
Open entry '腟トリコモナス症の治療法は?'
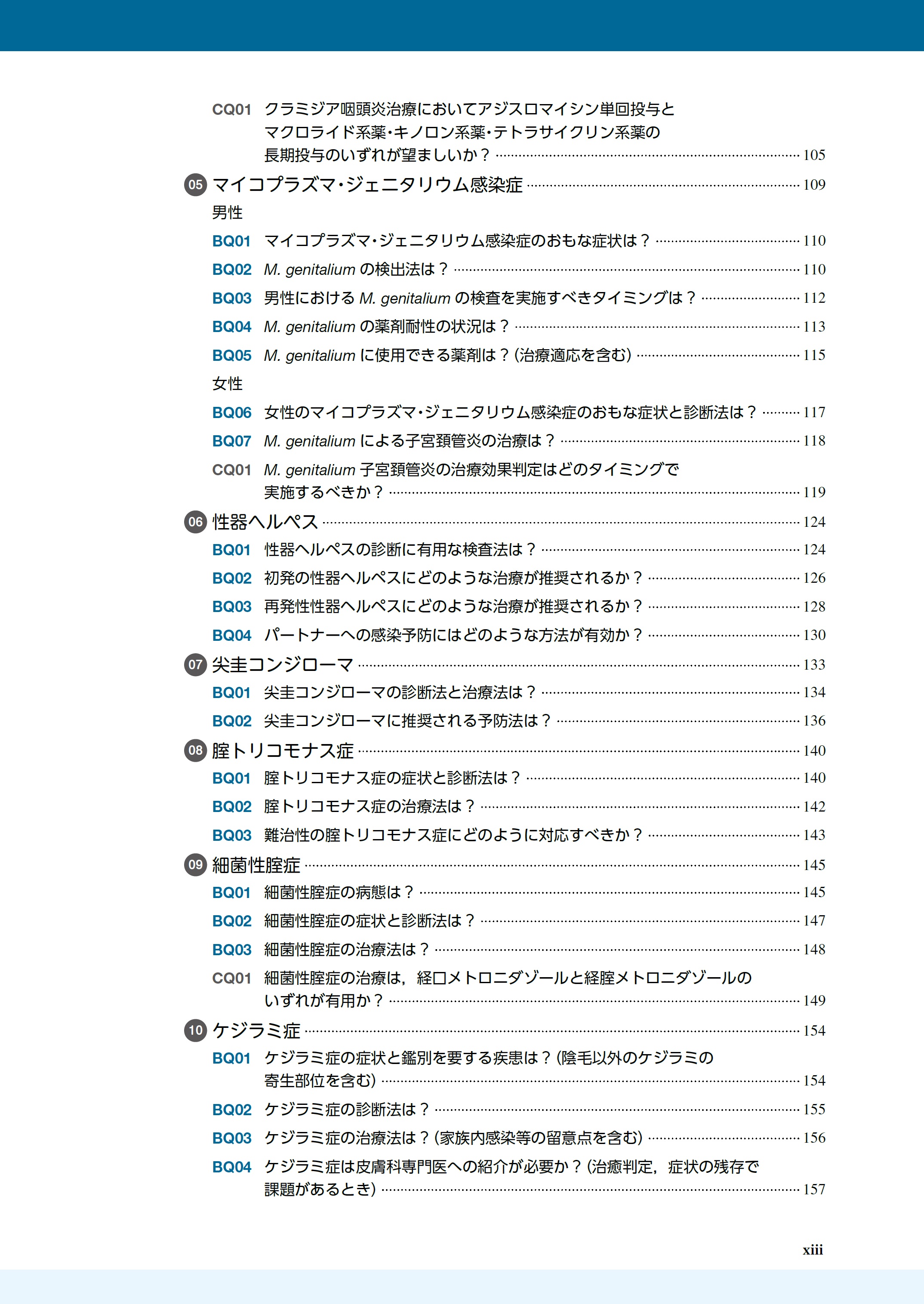click(x=369, y=806)
